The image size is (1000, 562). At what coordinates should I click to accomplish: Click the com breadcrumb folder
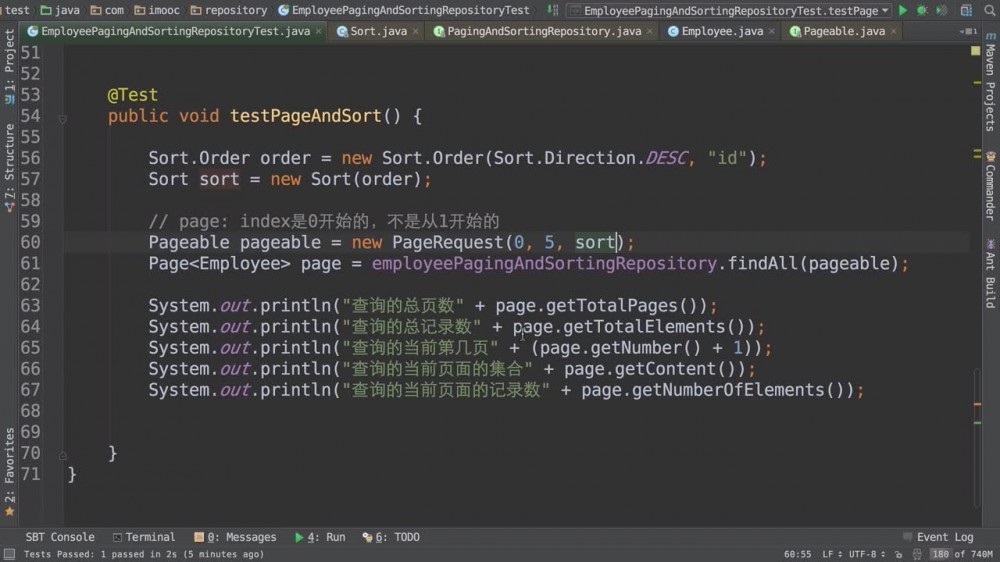[x=107, y=10]
